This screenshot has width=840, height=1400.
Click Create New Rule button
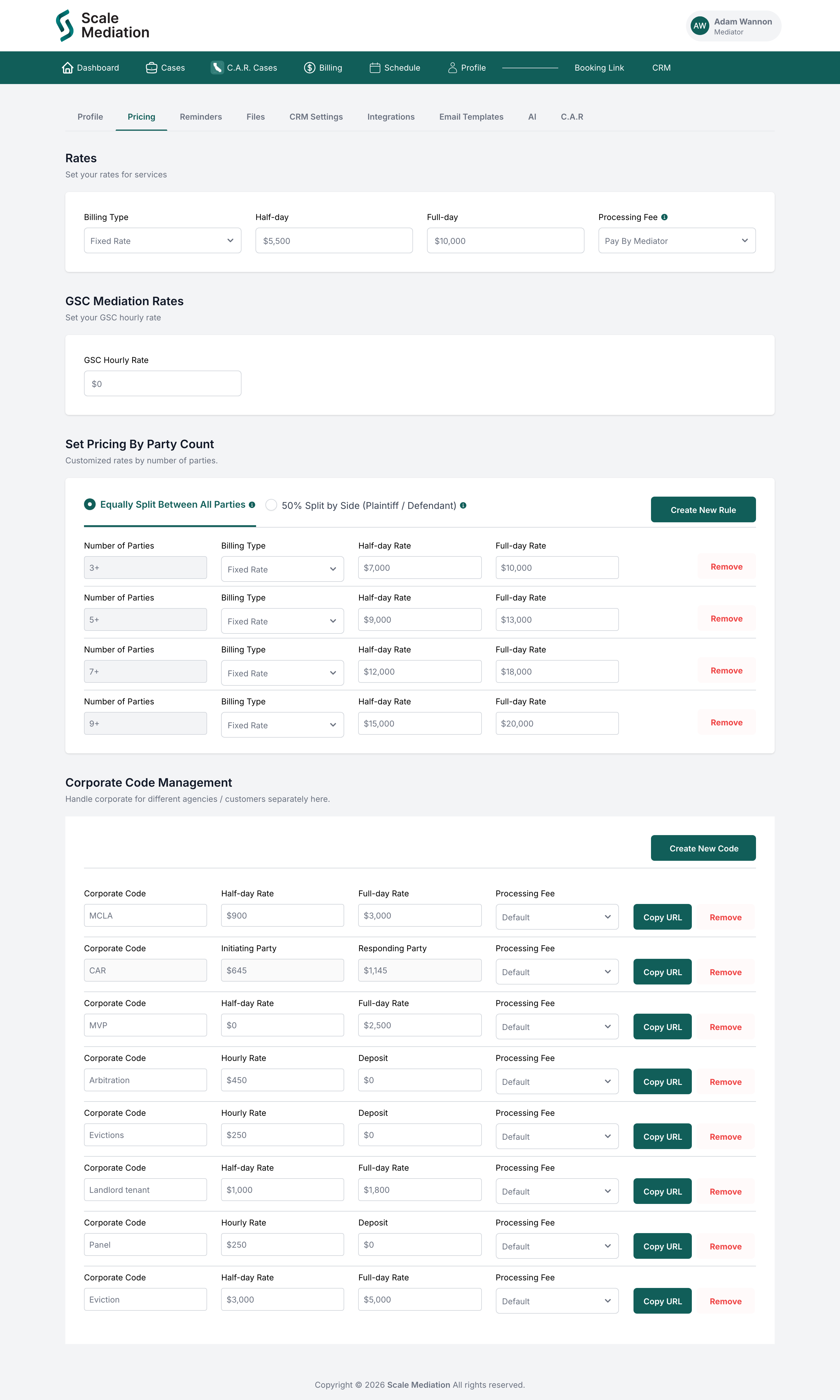click(x=703, y=509)
